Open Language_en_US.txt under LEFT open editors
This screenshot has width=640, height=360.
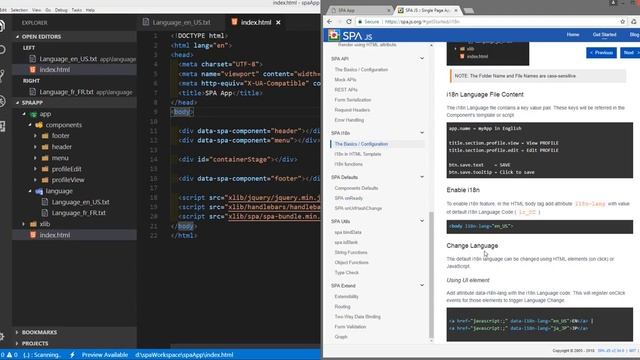[x=68, y=59]
